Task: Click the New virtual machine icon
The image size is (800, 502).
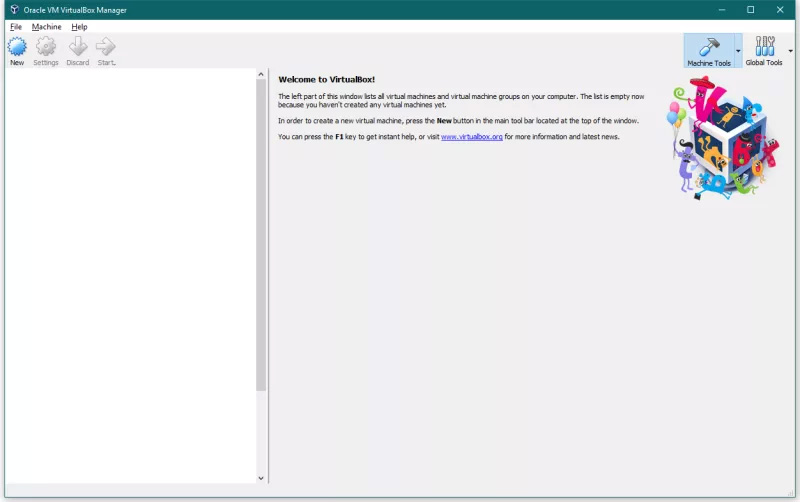Action: click(x=17, y=46)
